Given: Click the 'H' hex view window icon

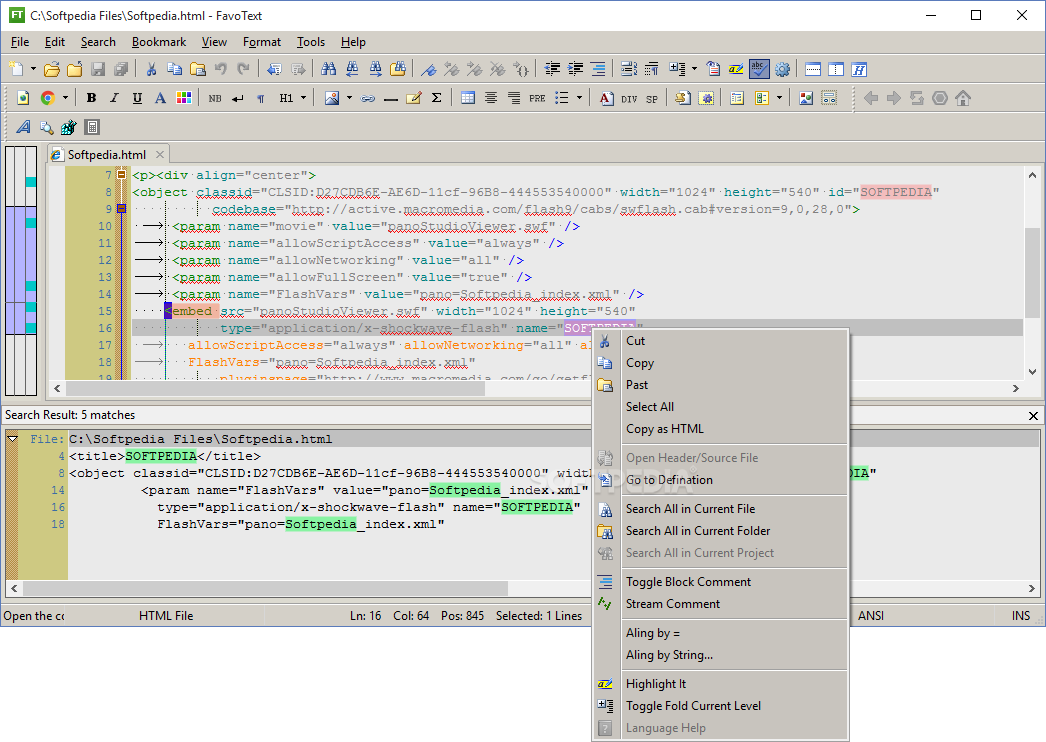Looking at the screenshot, I should click(859, 69).
